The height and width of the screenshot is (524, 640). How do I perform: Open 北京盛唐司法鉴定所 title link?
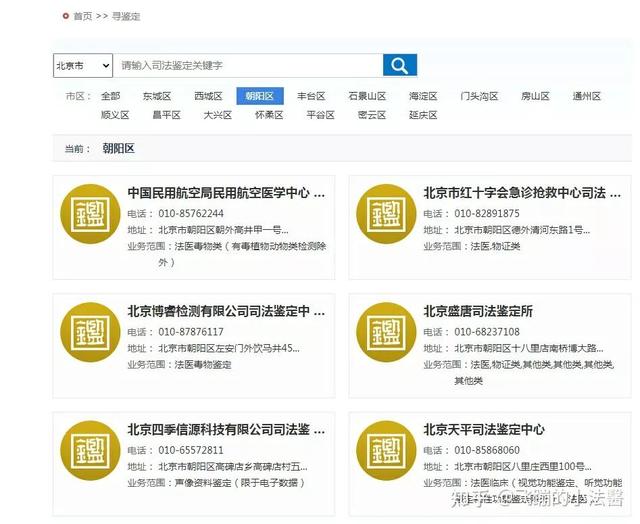tap(476, 311)
